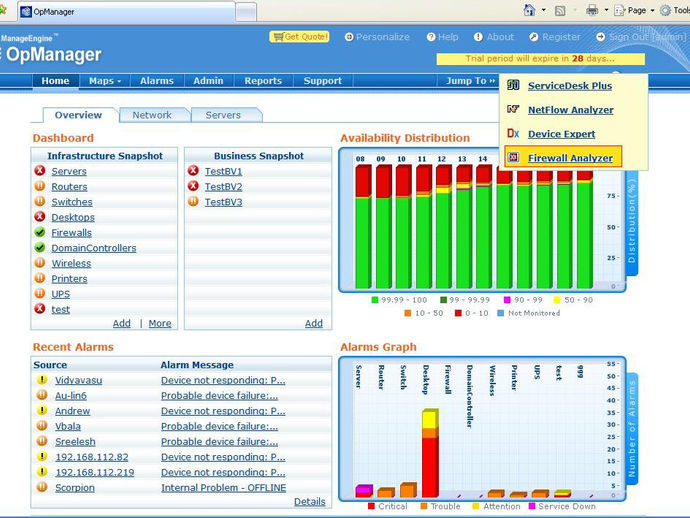Click the trouble status icon beside Wireless
This screenshot has height=518, width=690.
click(40, 263)
